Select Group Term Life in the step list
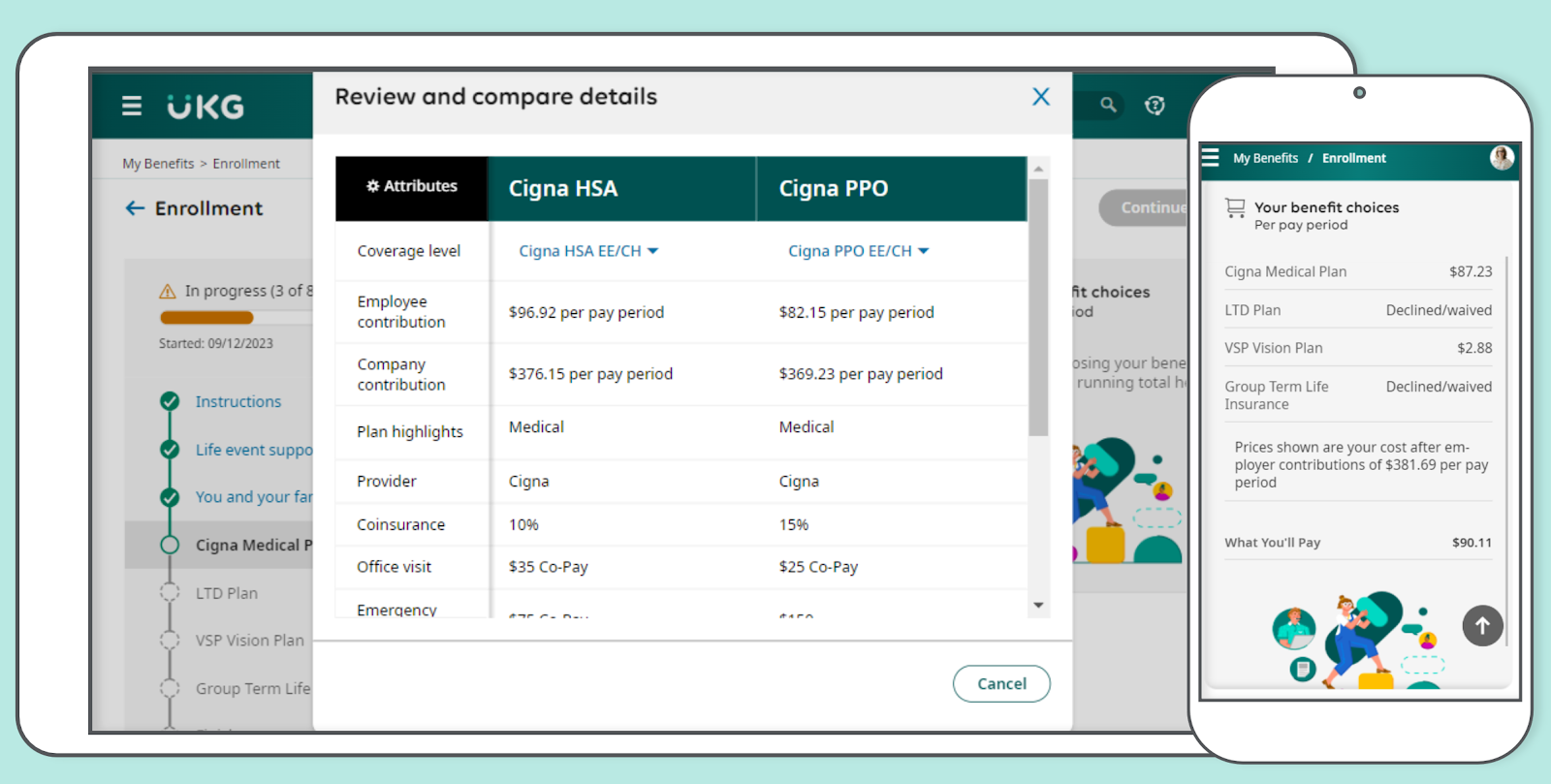The image size is (1551, 784). [x=253, y=688]
